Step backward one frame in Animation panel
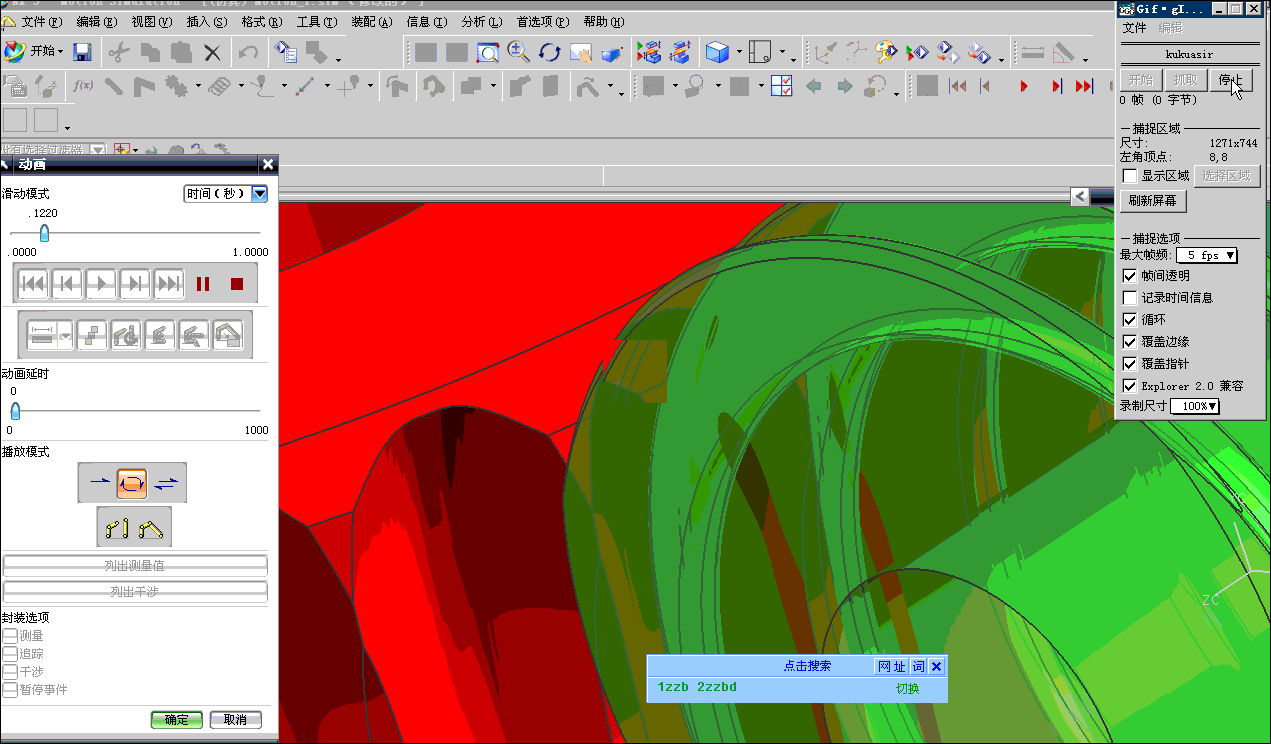The image size is (1271, 744). (x=67, y=284)
